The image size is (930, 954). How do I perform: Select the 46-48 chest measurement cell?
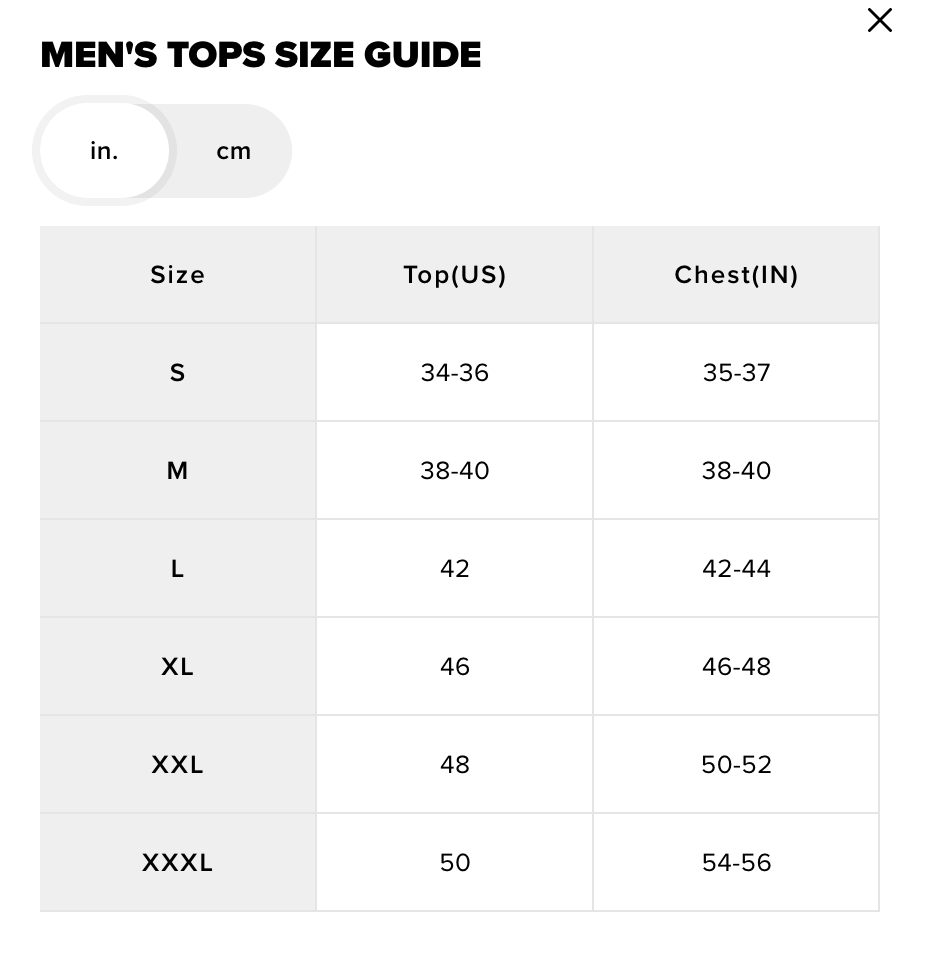[x=736, y=667]
